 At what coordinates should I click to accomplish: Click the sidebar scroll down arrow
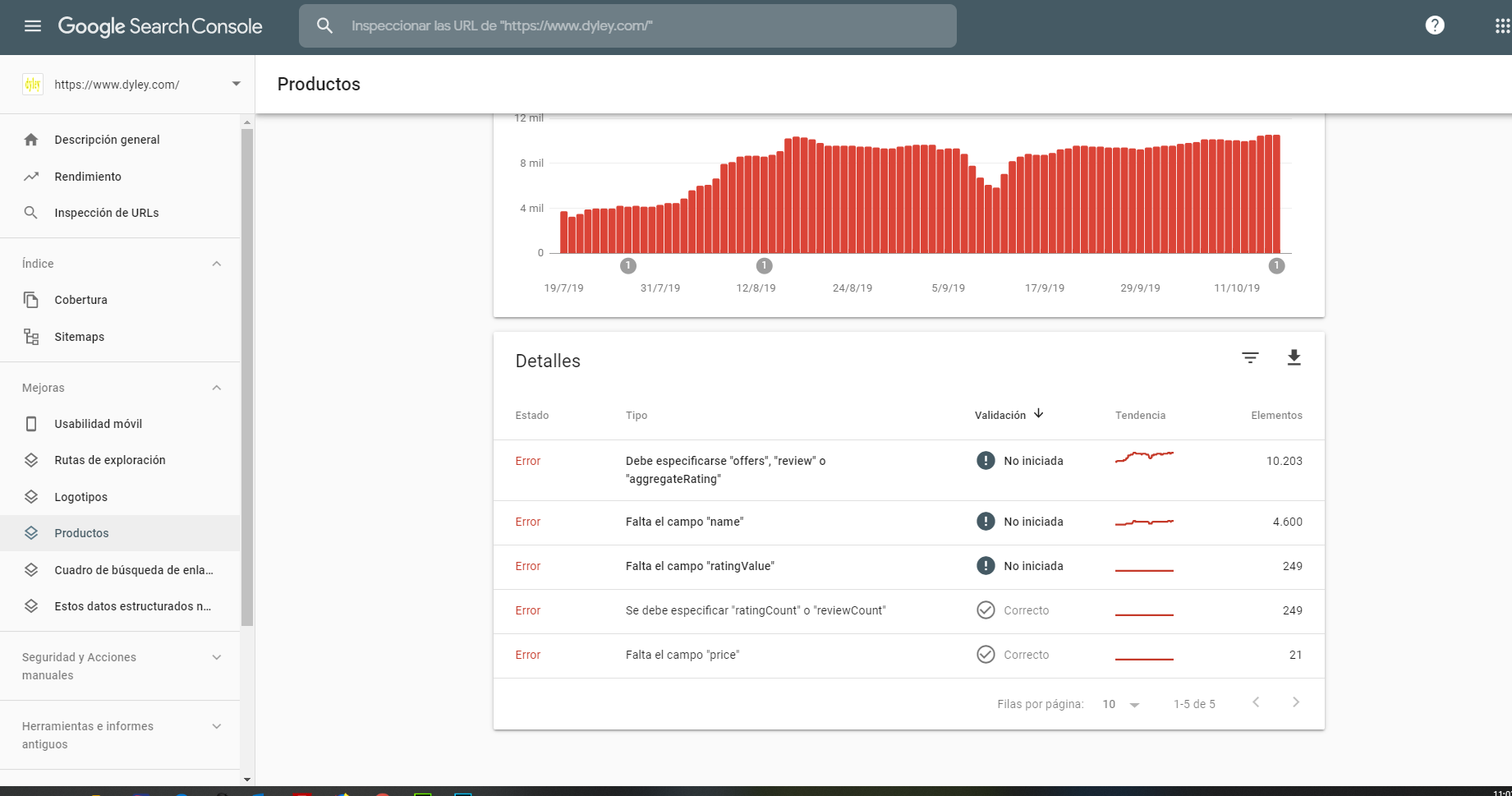[247, 779]
